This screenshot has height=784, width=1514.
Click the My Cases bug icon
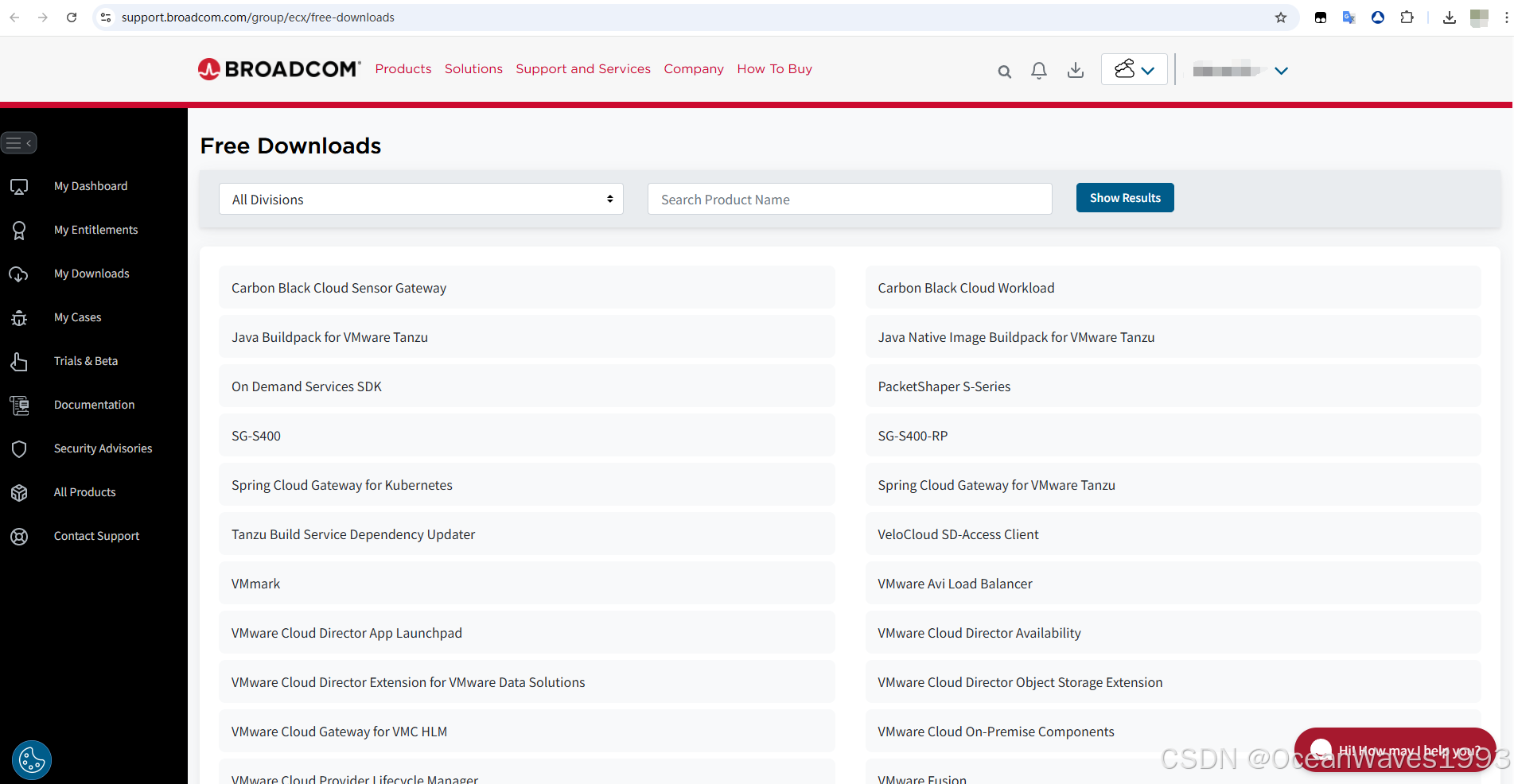19,317
